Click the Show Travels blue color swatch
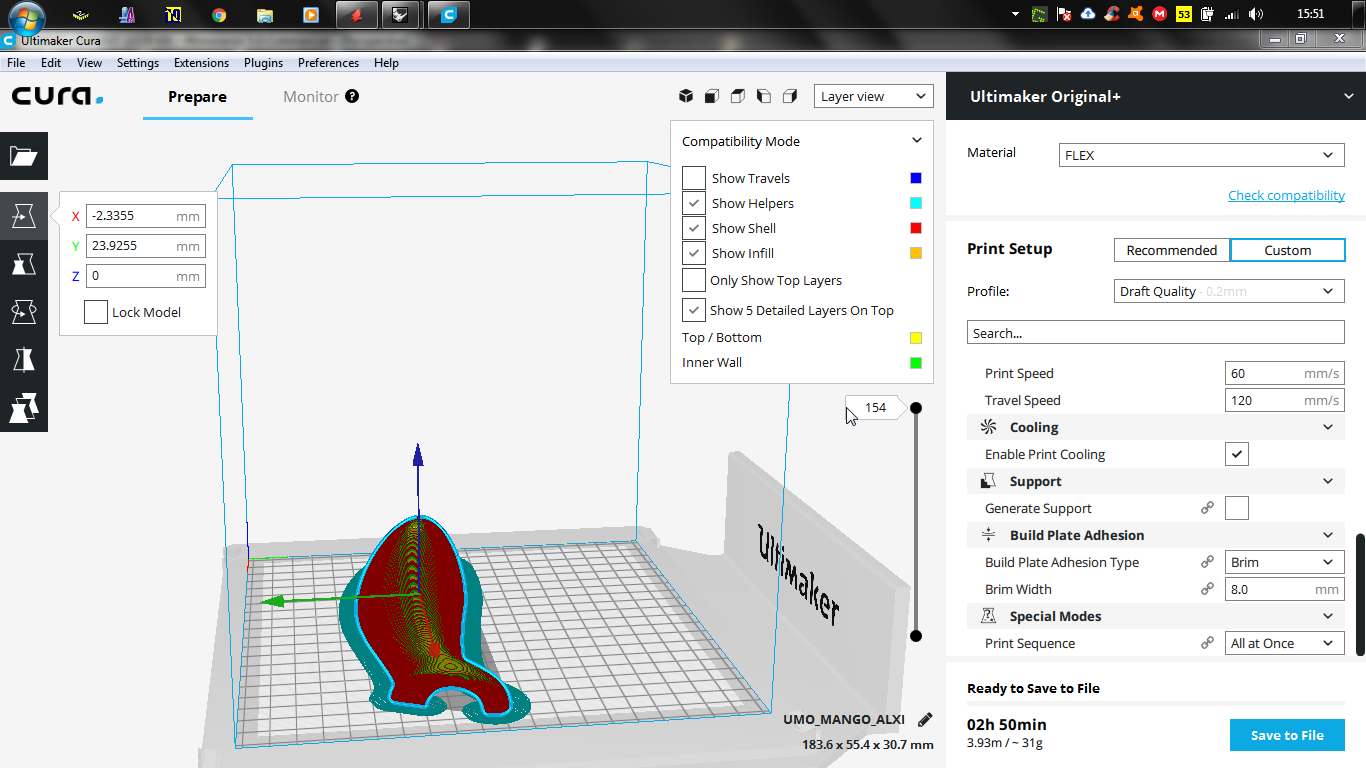Image resolution: width=1366 pixels, height=768 pixels. [x=916, y=178]
